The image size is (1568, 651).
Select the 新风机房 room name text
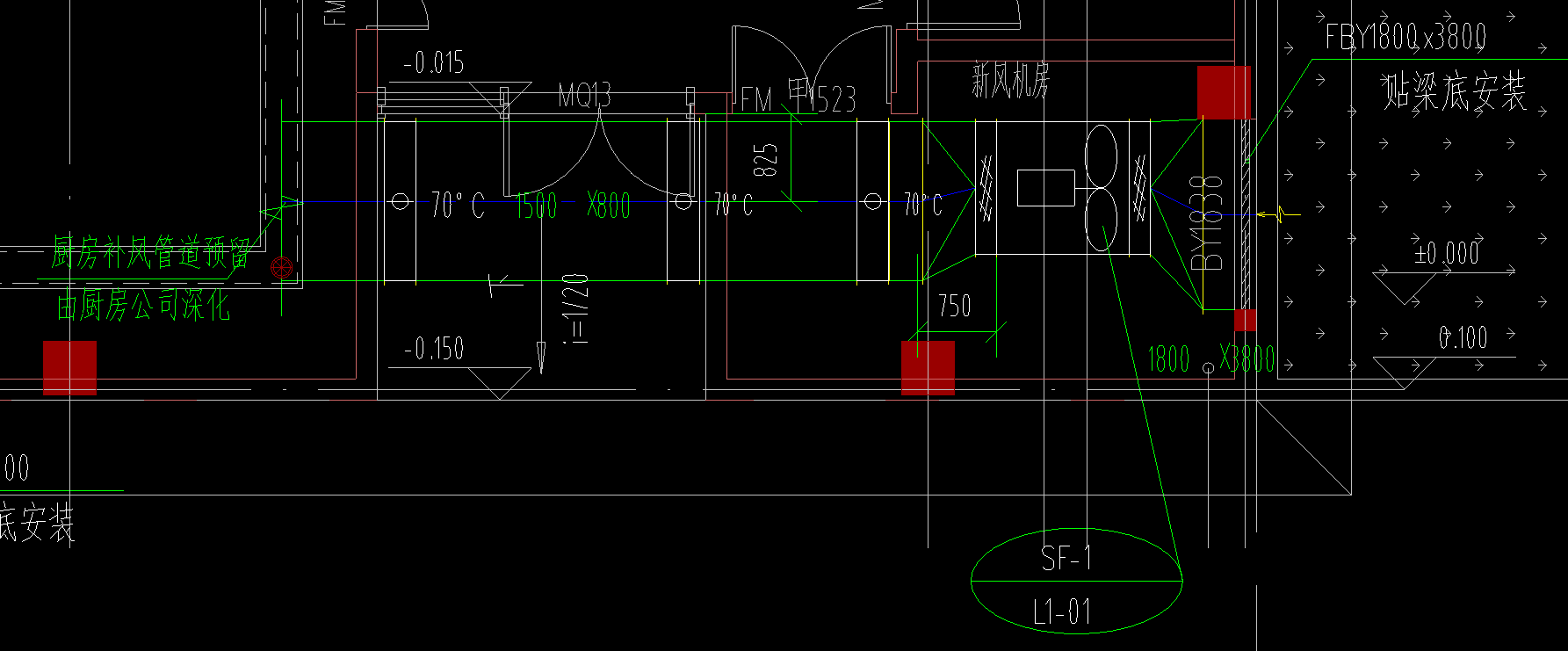point(1011,80)
